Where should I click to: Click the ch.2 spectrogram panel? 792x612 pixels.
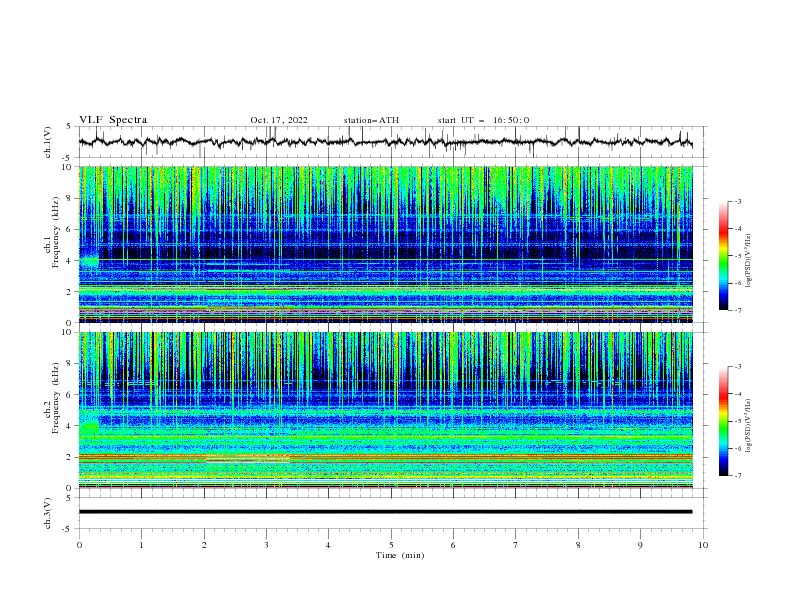(385, 410)
